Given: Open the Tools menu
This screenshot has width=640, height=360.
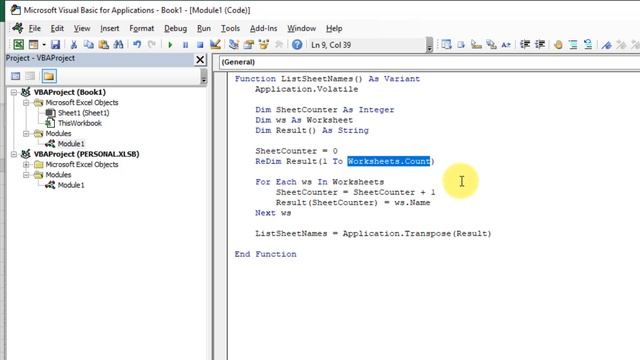Looking at the screenshot, I should (x=230, y=28).
